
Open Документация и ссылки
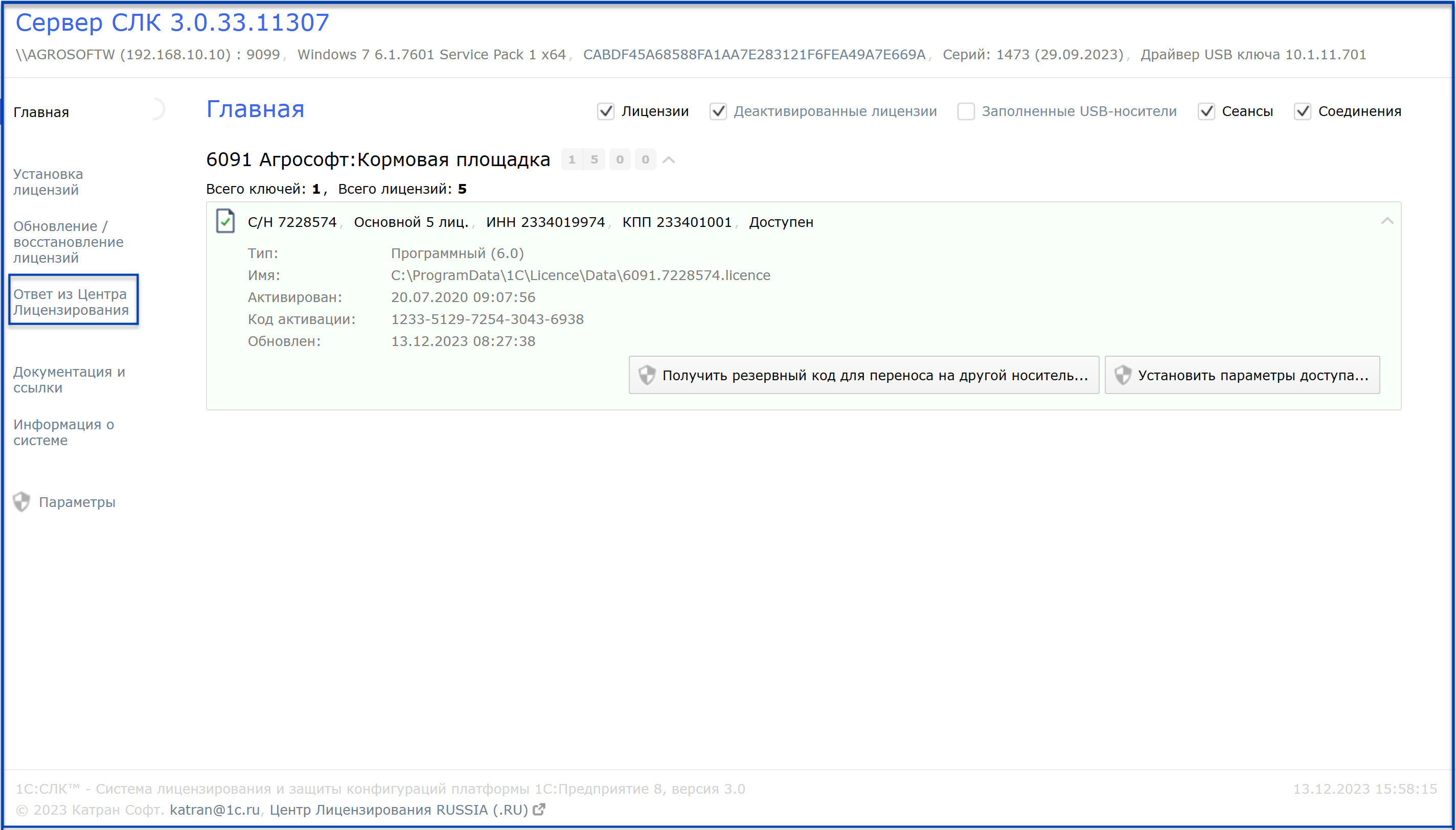69,380
